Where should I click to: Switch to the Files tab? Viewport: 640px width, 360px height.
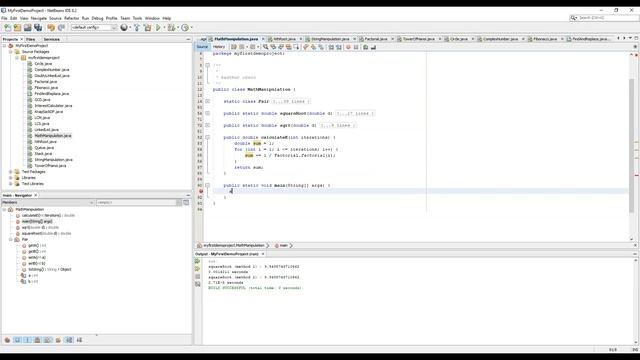point(31,39)
